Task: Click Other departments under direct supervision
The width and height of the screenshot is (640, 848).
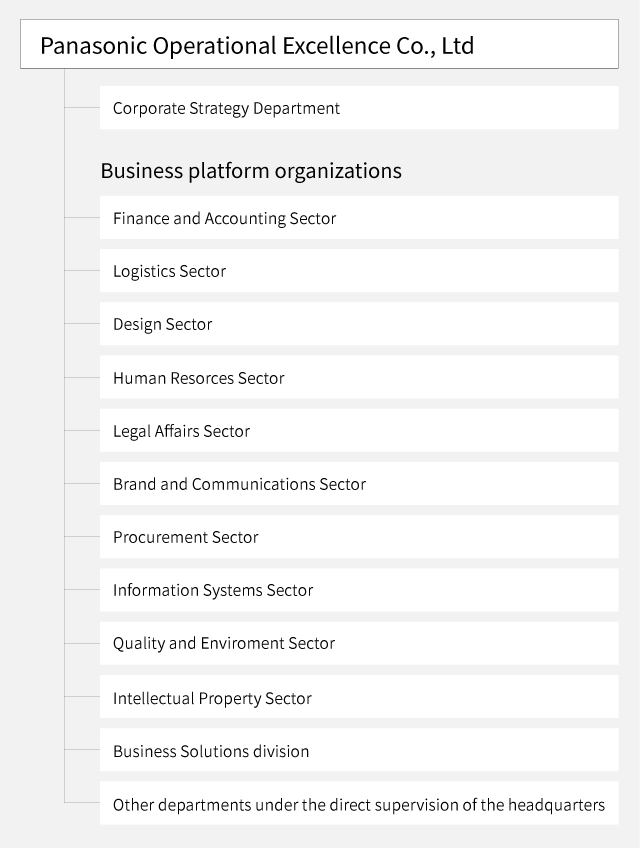Action: point(358,804)
